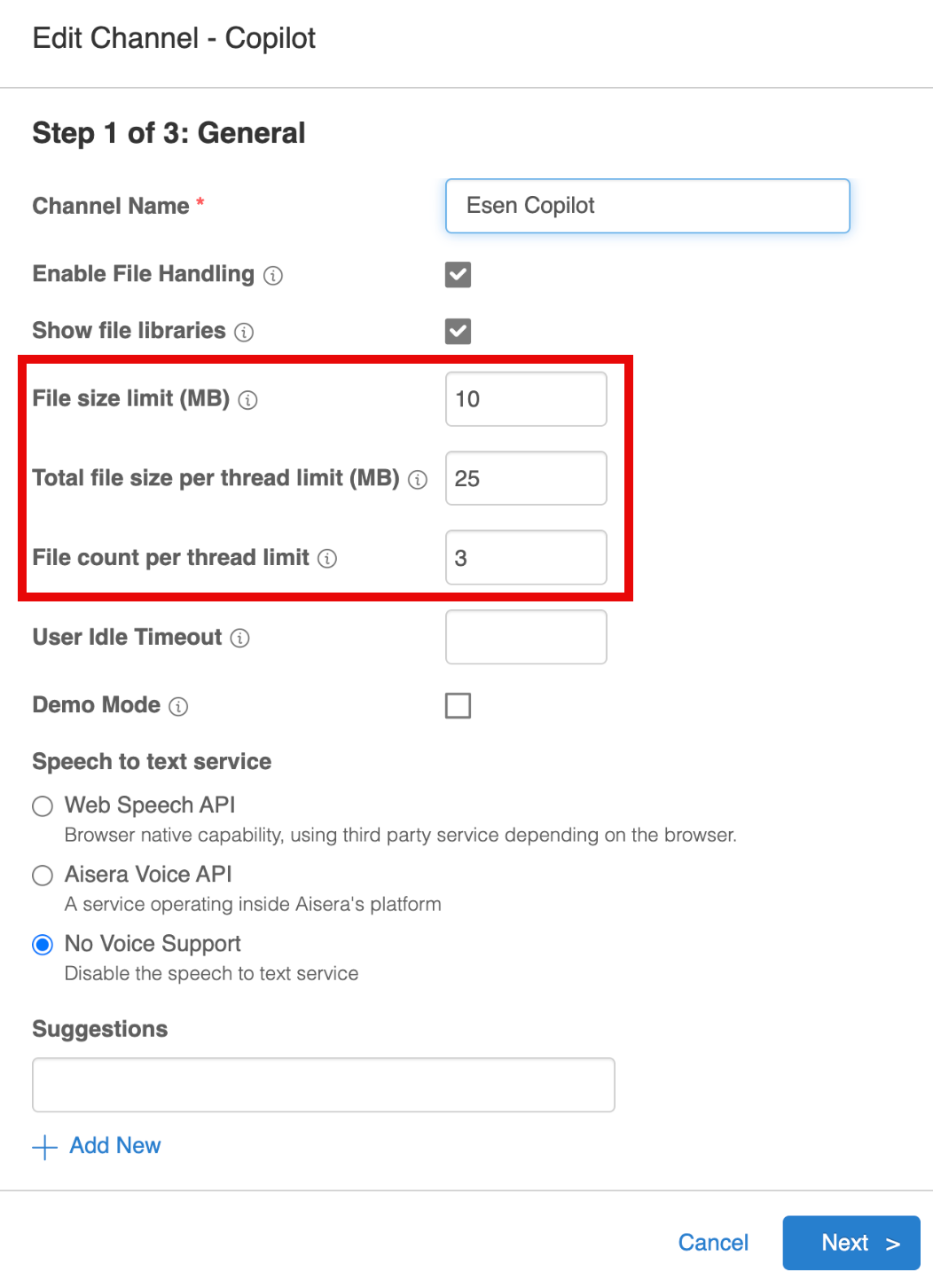Image resolution: width=933 pixels, height=1288 pixels.
Task: Uncheck the Enable File Handling checkbox
Action: pyautogui.click(x=458, y=275)
